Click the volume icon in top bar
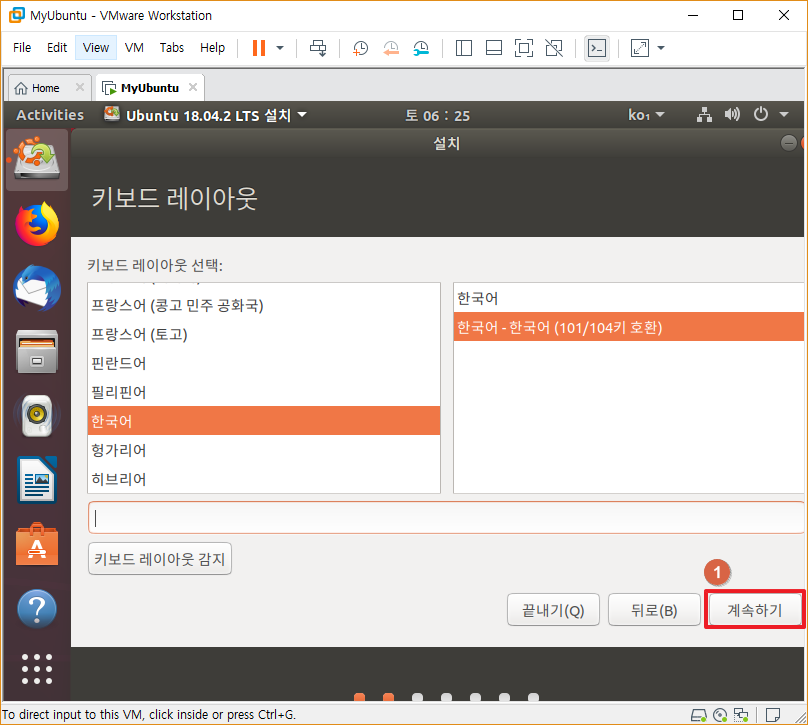 [732, 114]
